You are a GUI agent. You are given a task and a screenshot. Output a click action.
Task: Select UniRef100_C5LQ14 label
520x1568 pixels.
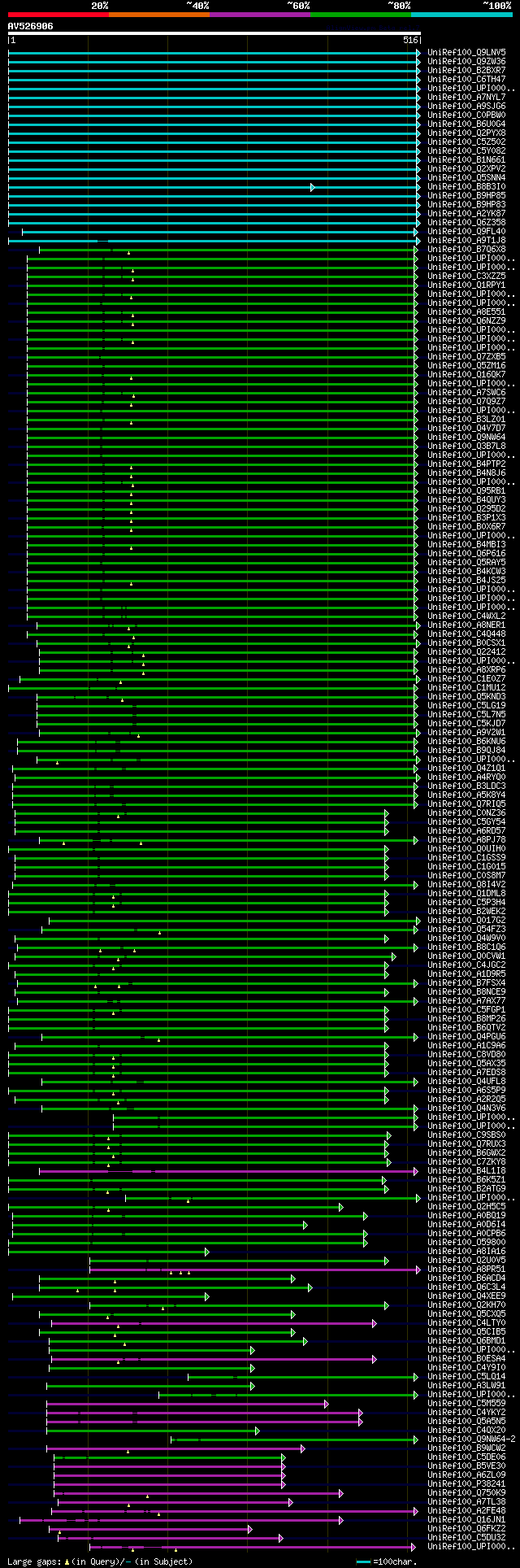(x=466, y=1376)
